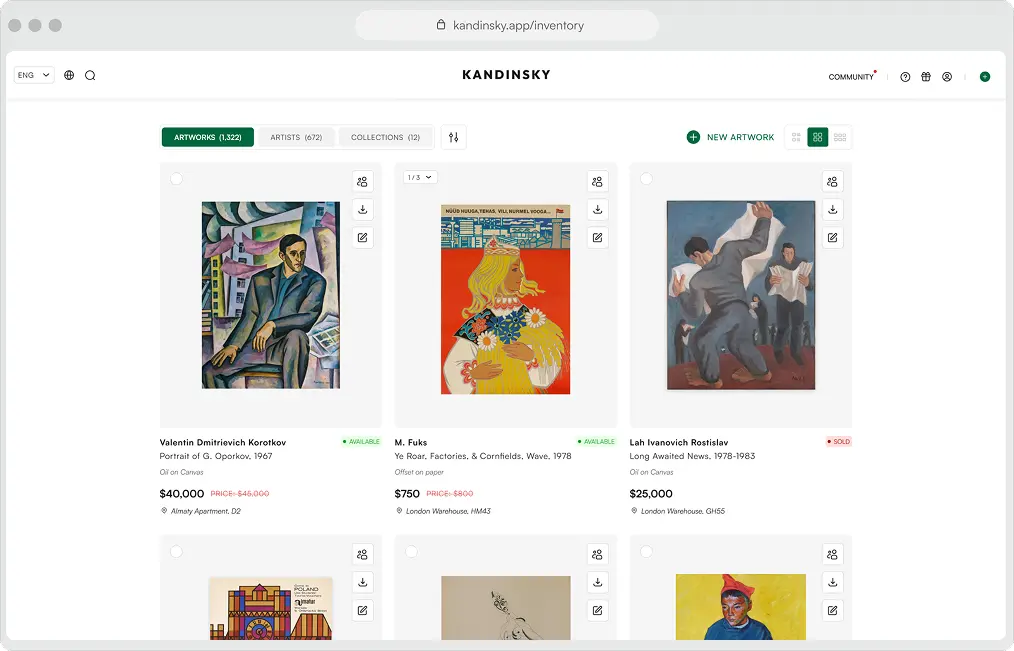Viewport: 1014px width, 651px height.
Task: Download the Poland poster artwork
Action: click(363, 582)
